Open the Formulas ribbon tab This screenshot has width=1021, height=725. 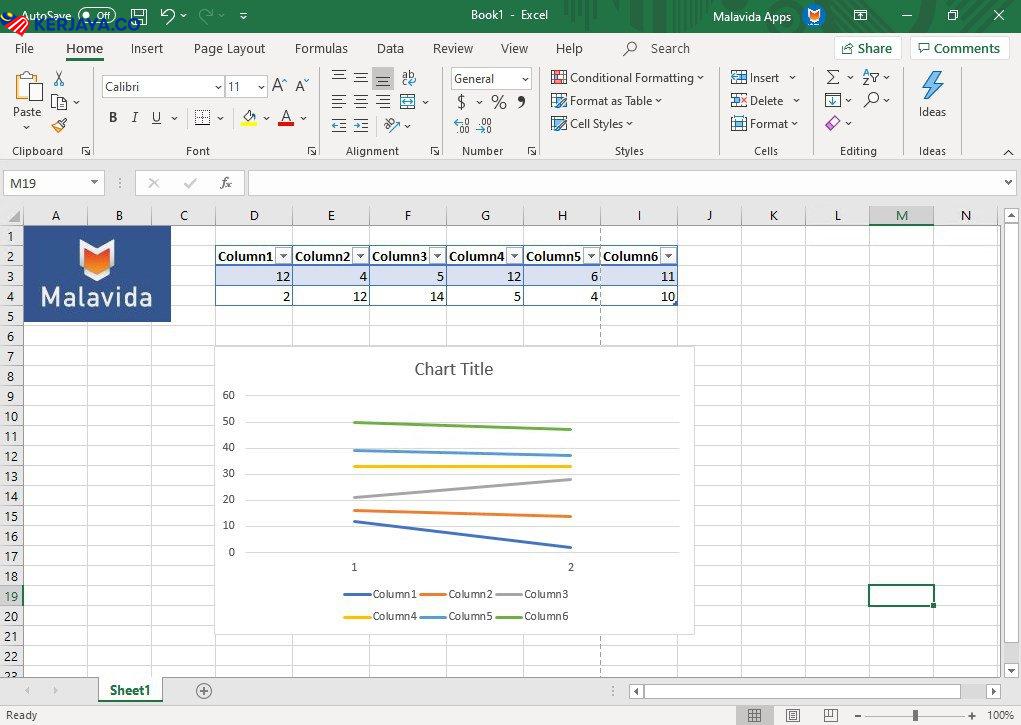pyautogui.click(x=321, y=48)
